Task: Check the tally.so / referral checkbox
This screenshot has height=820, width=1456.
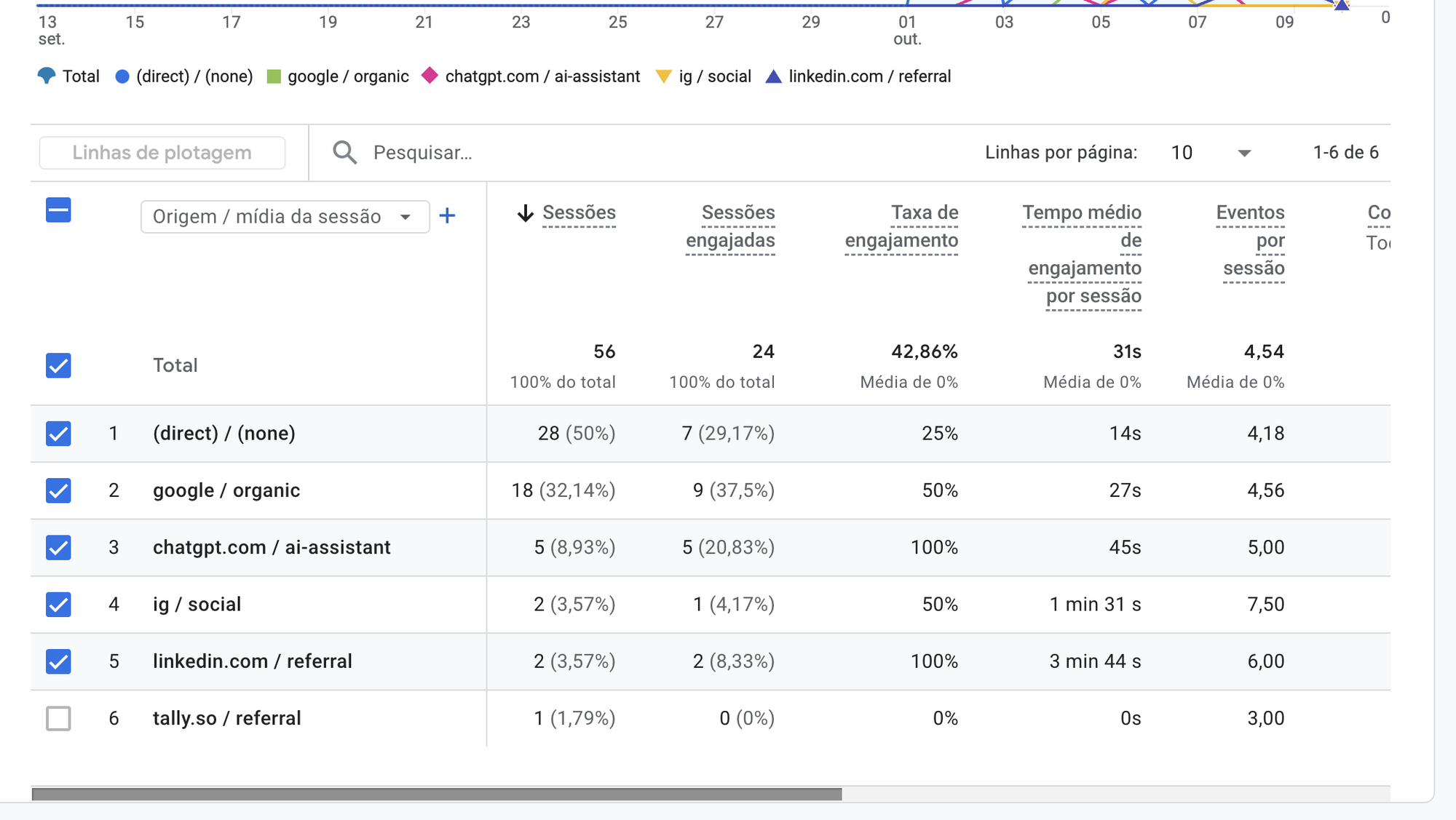Action: (58, 718)
